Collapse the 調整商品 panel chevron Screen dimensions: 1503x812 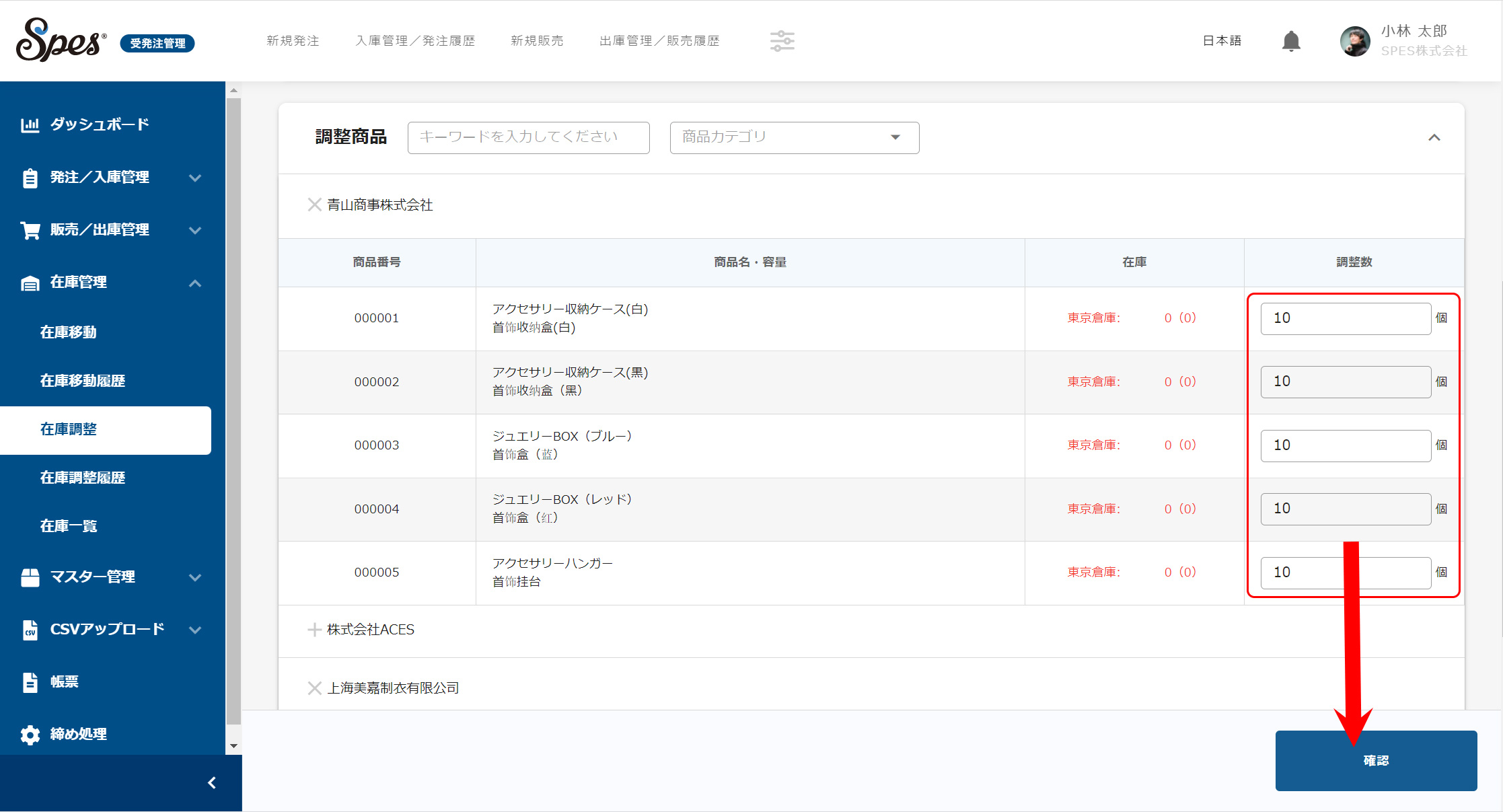click(1434, 138)
